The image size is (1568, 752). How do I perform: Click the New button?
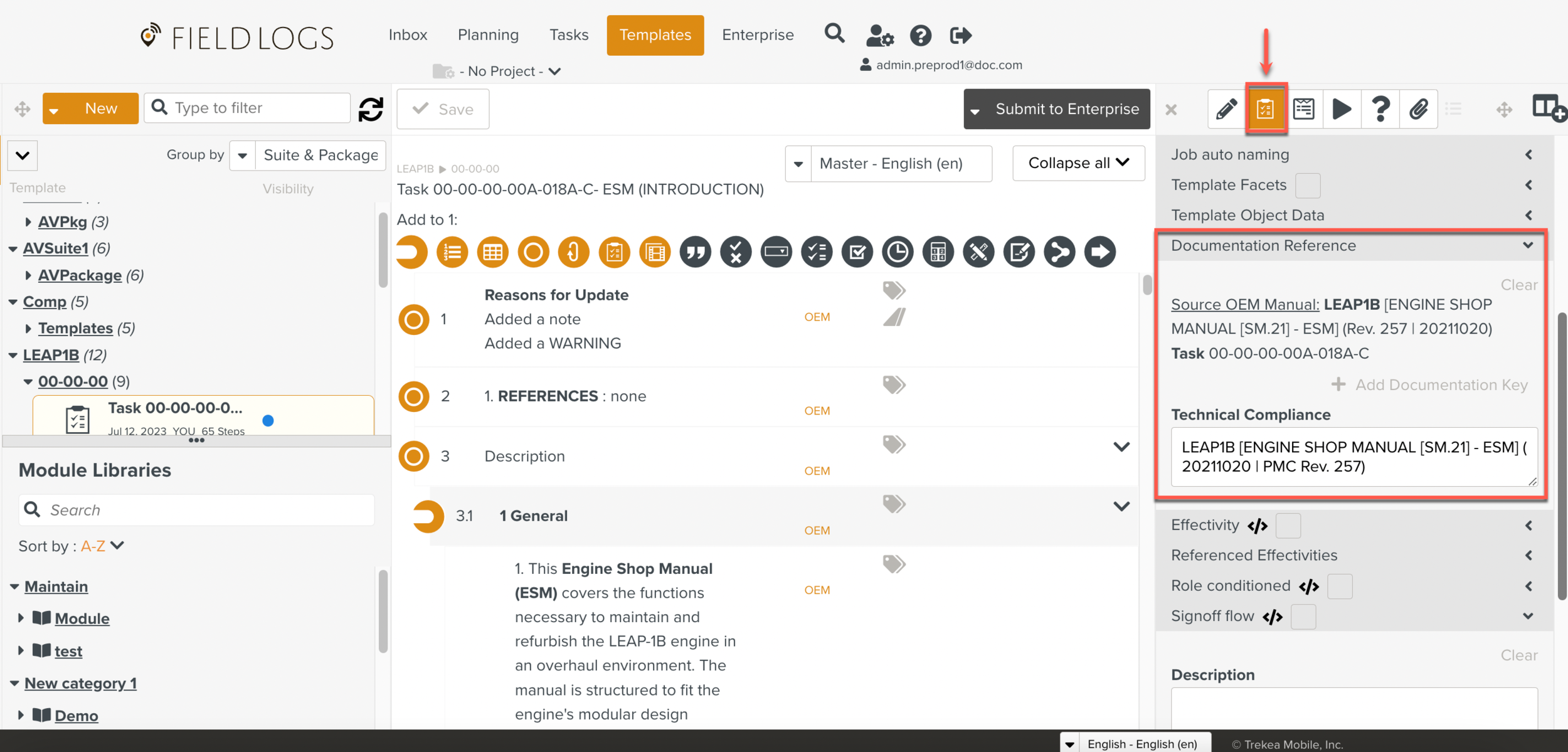point(90,109)
